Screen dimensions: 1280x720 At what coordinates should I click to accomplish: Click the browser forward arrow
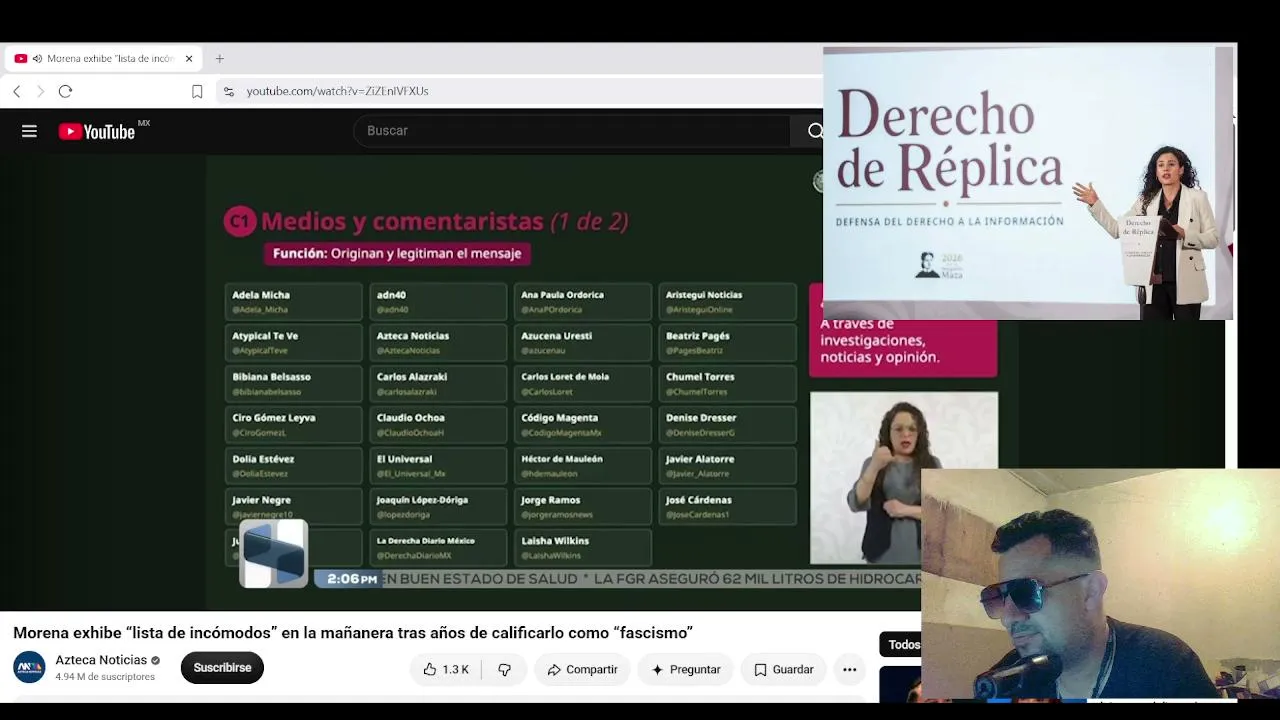41,91
